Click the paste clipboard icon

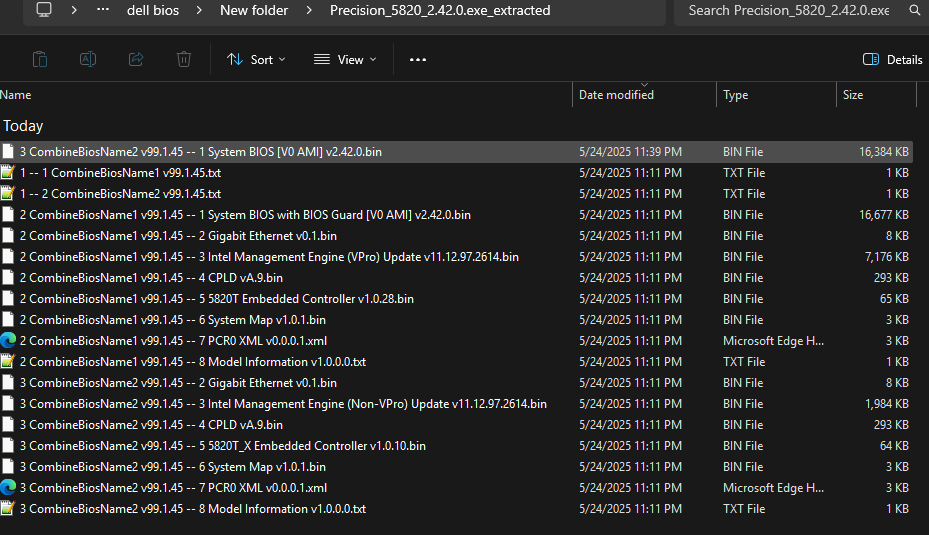click(x=40, y=59)
